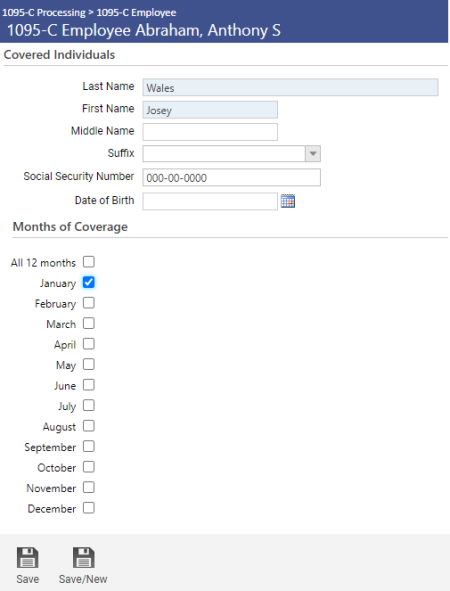The width and height of the screenshot is (450, 591).
Task: Check the All 12 months checkbox
Action: pyautogui.click(x=89, y=262)
